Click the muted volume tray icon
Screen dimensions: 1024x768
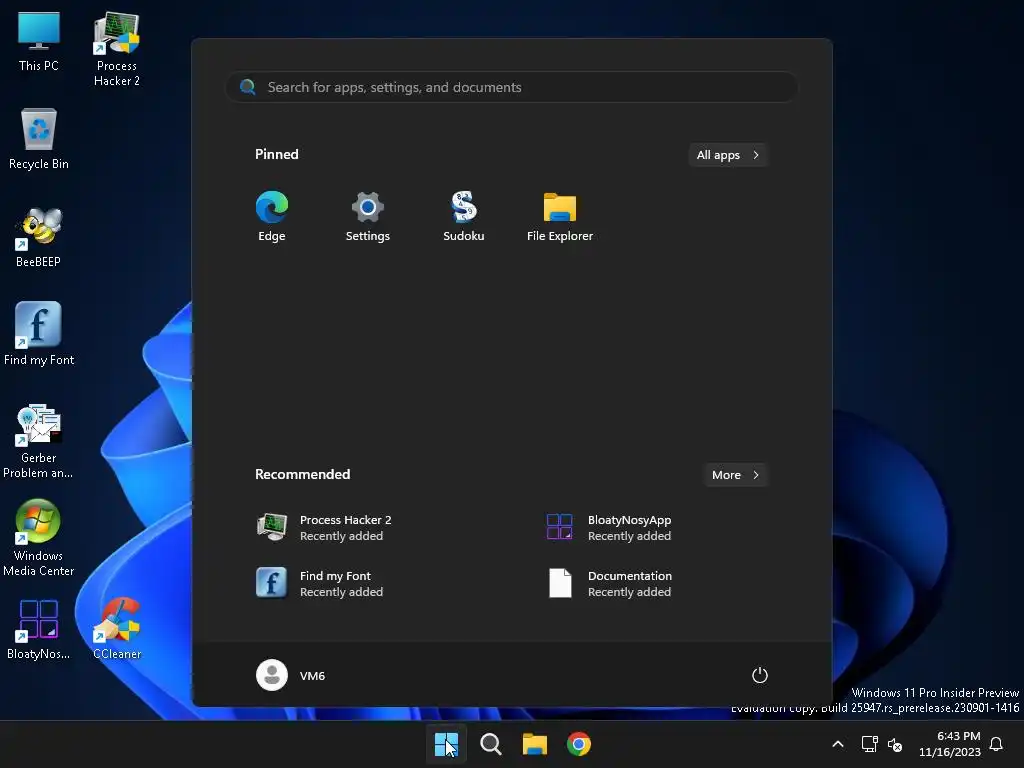[x=895, y=744]
